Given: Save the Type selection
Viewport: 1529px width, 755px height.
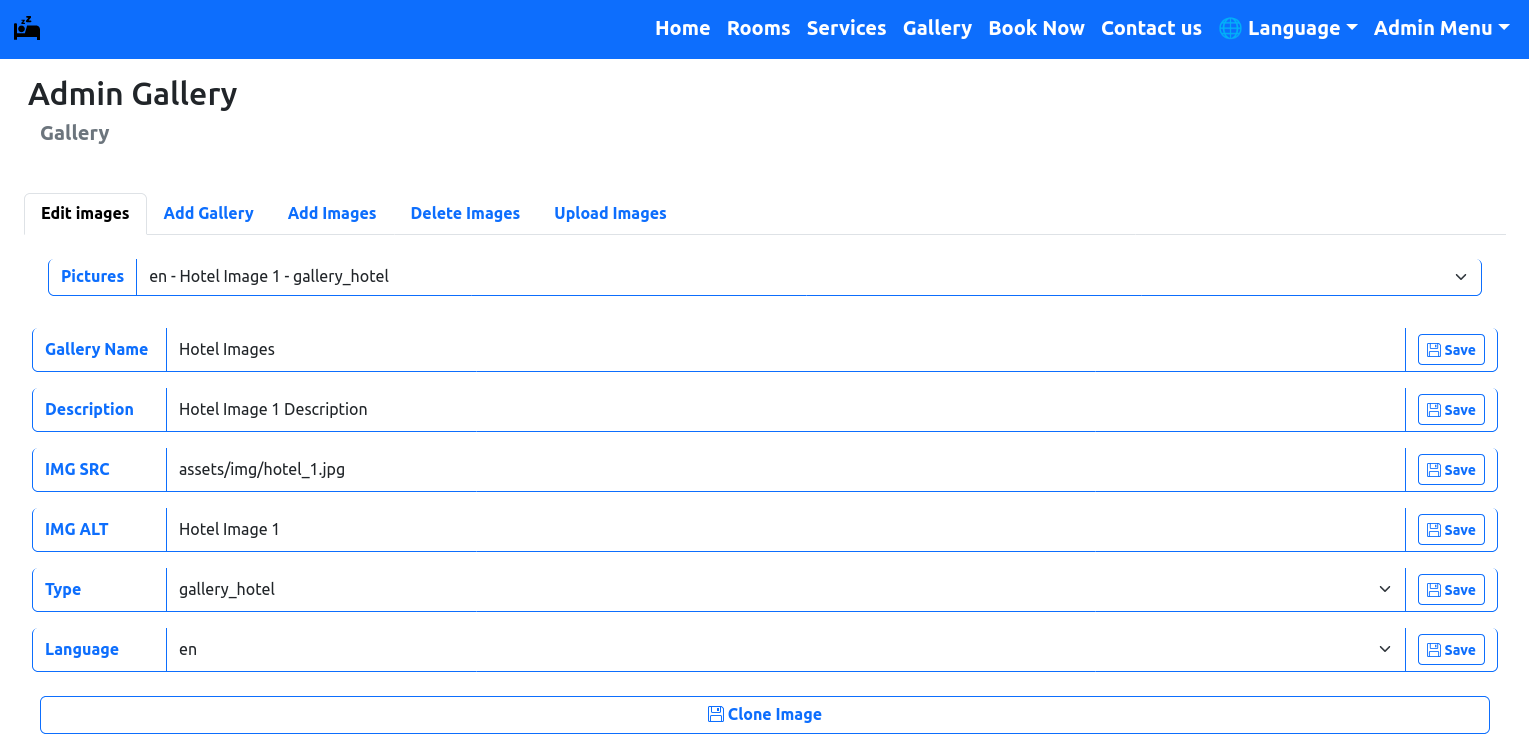Looking at the screenshot, I should (x=1451, y=590).
